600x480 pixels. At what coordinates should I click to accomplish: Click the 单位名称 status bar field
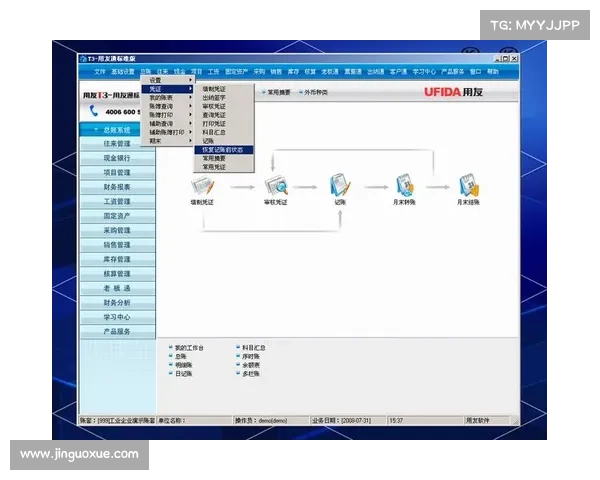coord(194,420)
